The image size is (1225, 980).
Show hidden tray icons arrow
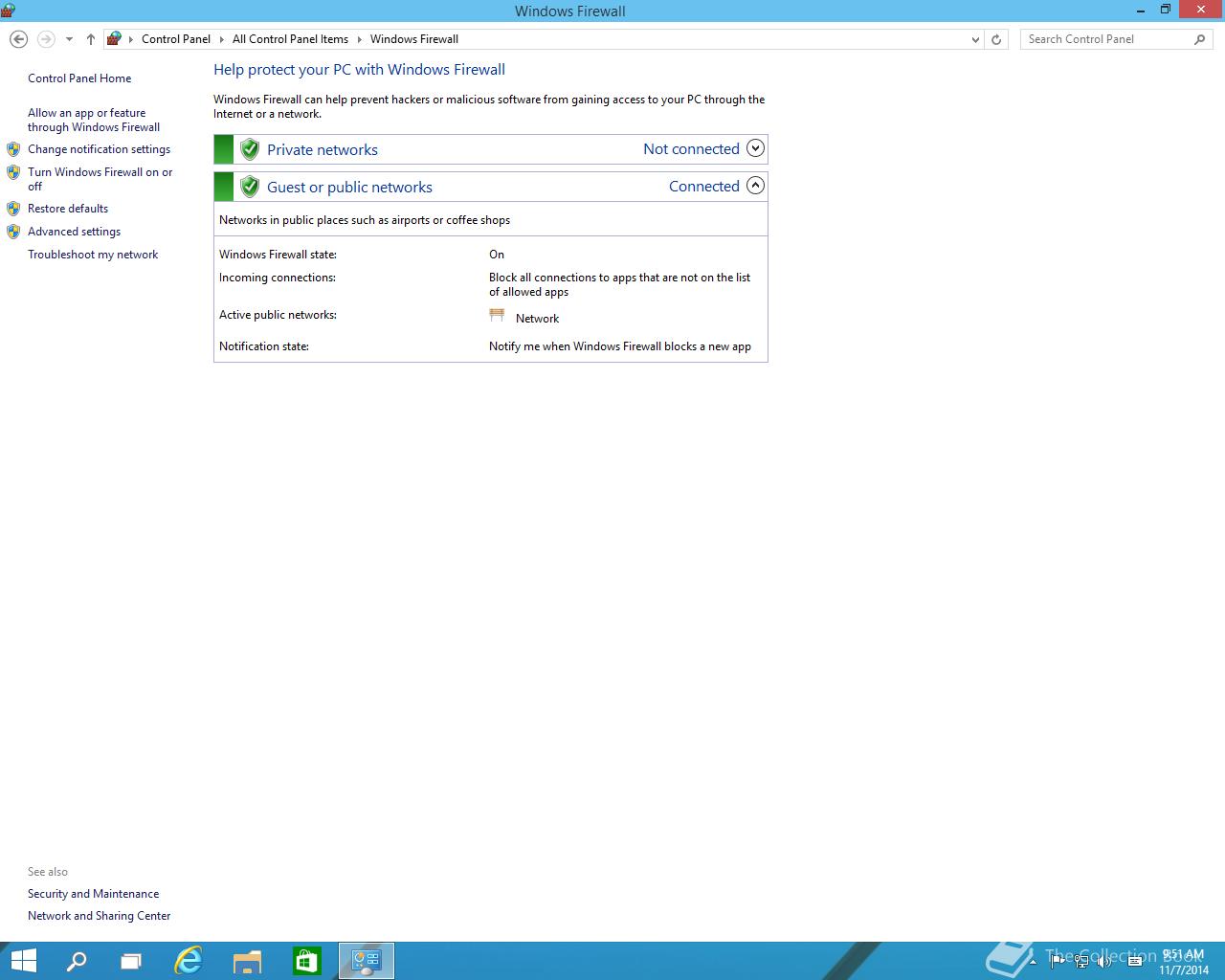point(1034,961)
